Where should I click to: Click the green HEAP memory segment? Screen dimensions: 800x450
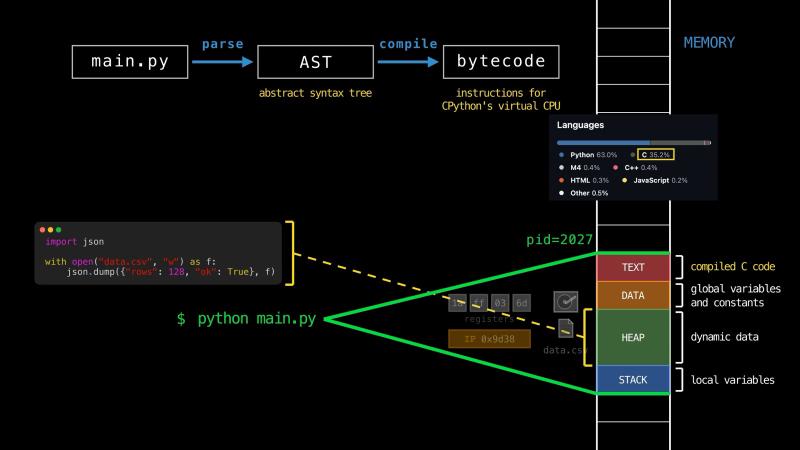[633, 337]
